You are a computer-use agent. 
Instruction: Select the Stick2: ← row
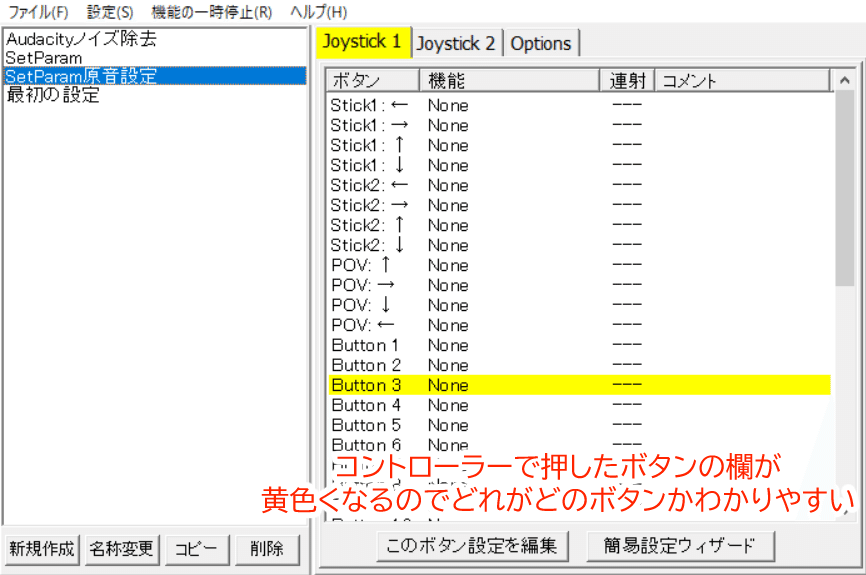[x=579, y=185]
